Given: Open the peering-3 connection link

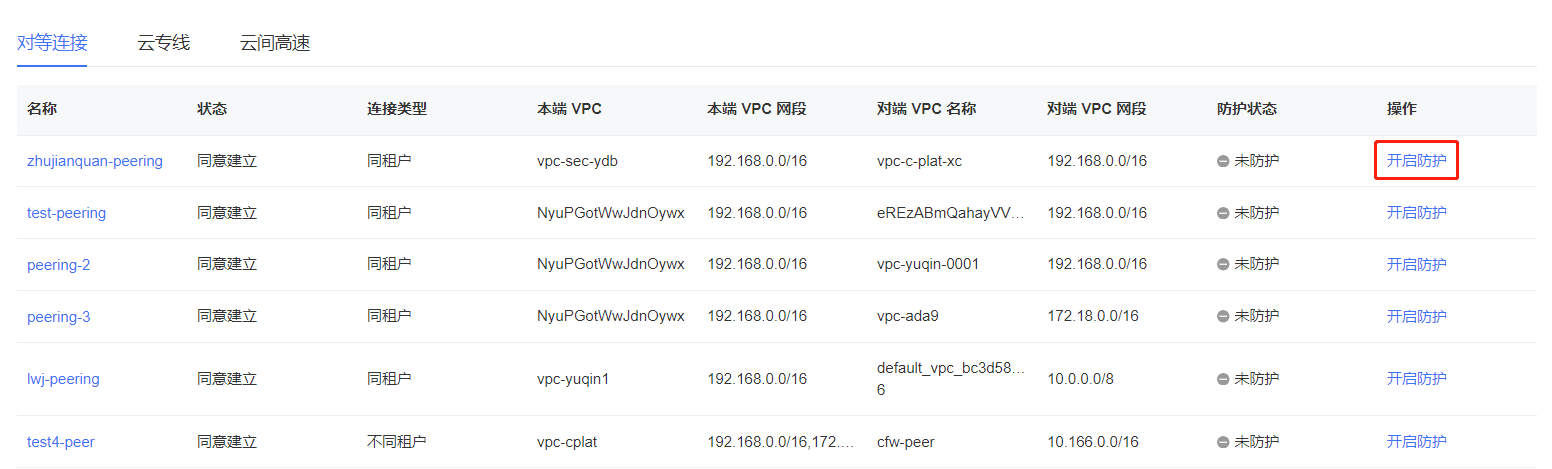Looking at the screenshot, I should coord(58,317).
